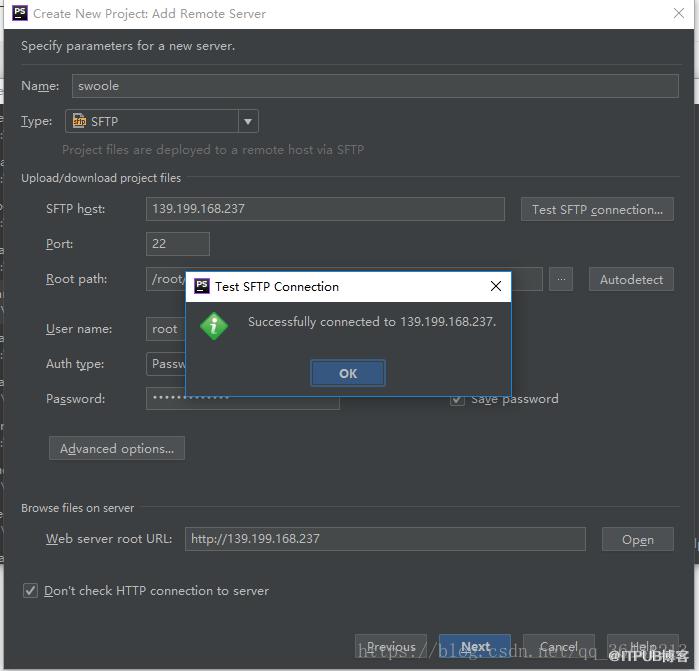
Task: Click OK in the Test SFTP Connection dialog
Action: 348,373
